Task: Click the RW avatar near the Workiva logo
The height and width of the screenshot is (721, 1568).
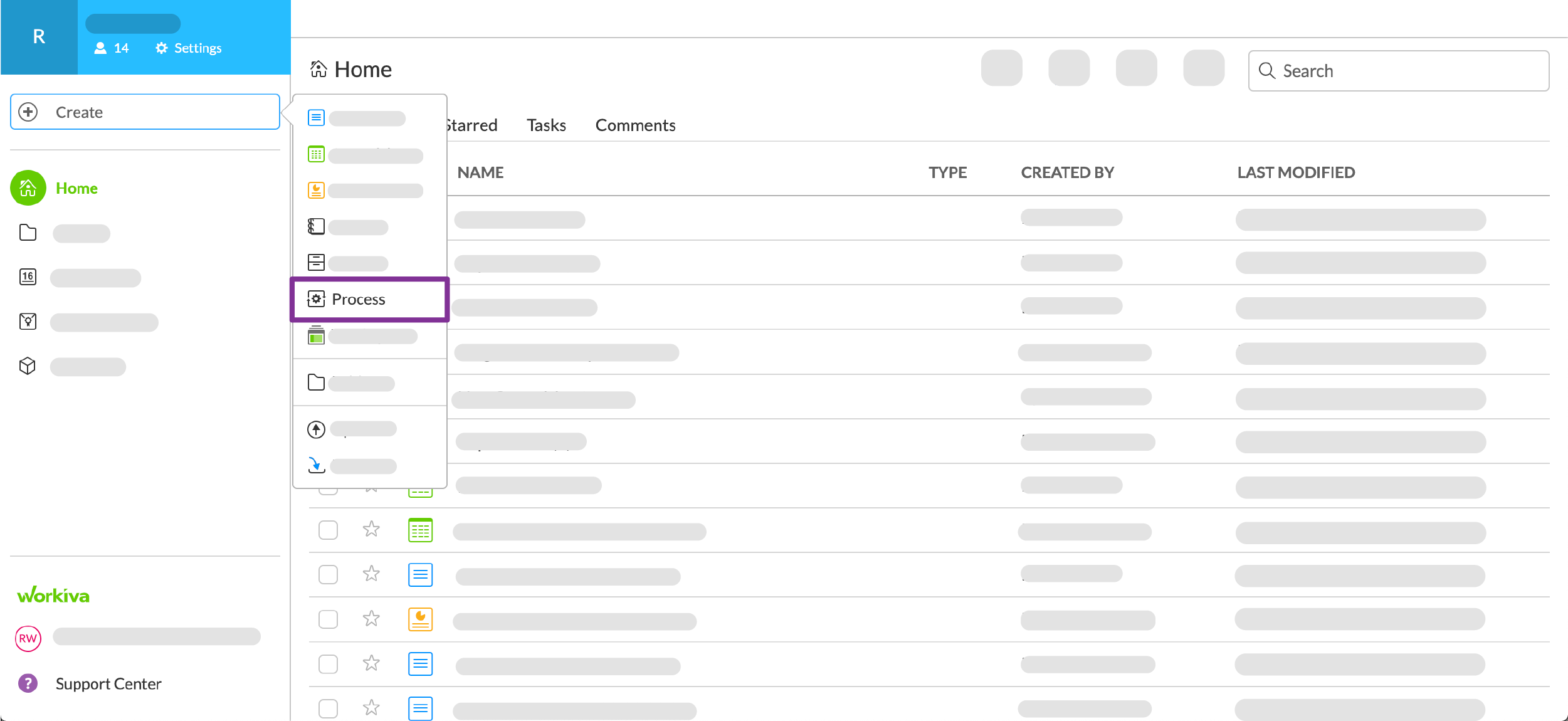Action: point(28,638)
